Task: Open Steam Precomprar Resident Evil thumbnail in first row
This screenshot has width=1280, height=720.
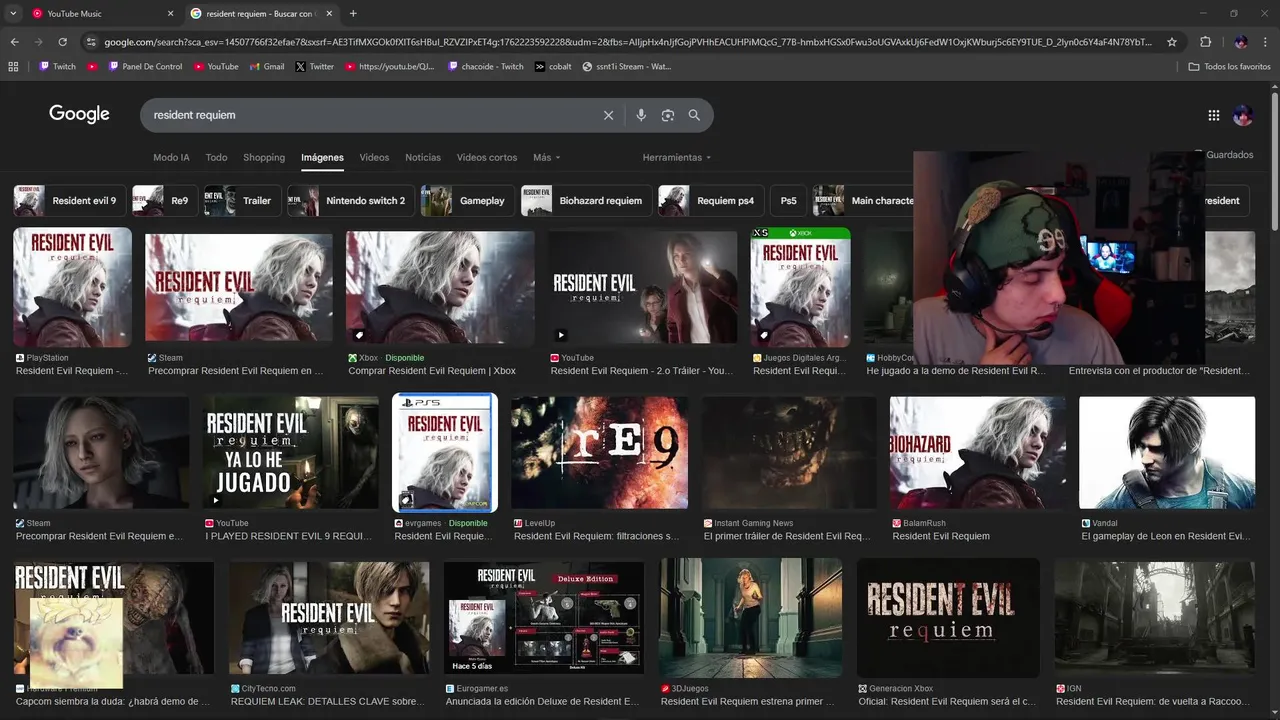Action: point(239,288)
